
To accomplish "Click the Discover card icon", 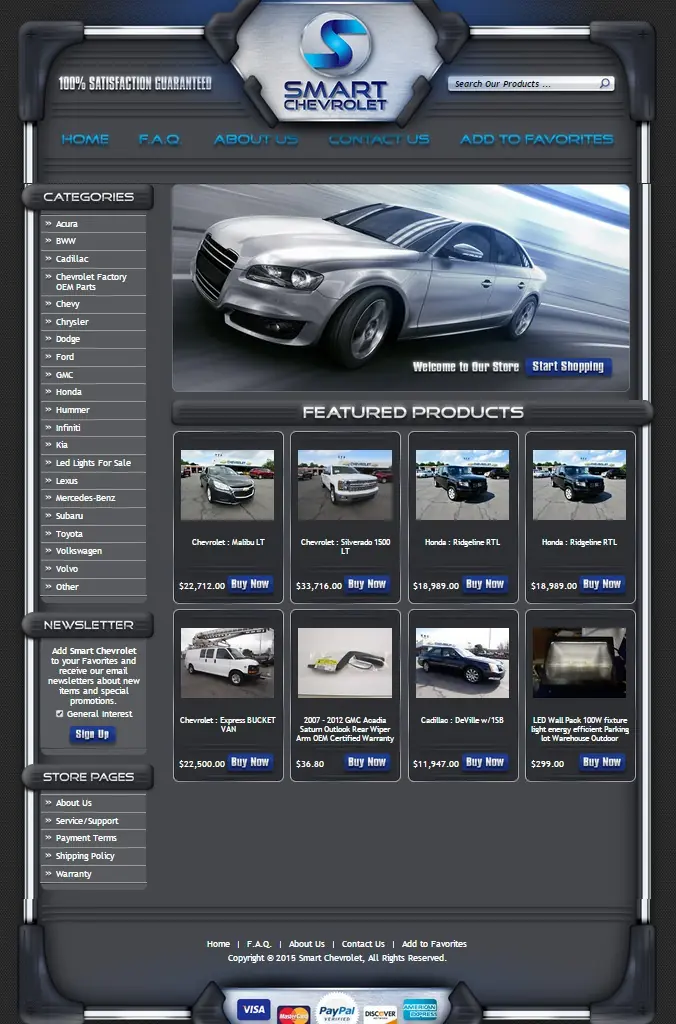I will coord(381,1014).
